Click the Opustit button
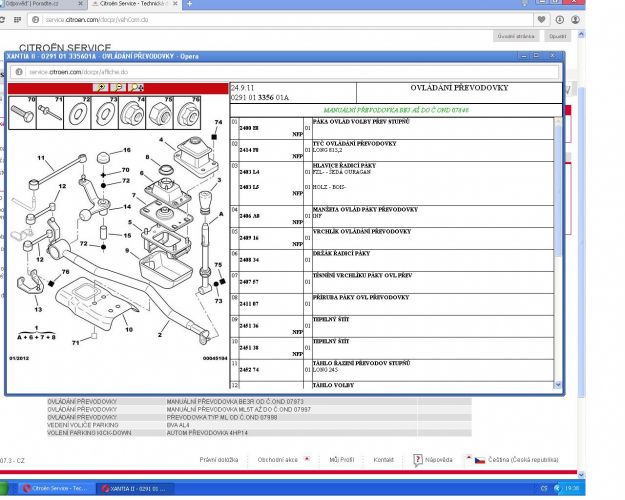Screen dimensions: 625x500 pos(557,36)
